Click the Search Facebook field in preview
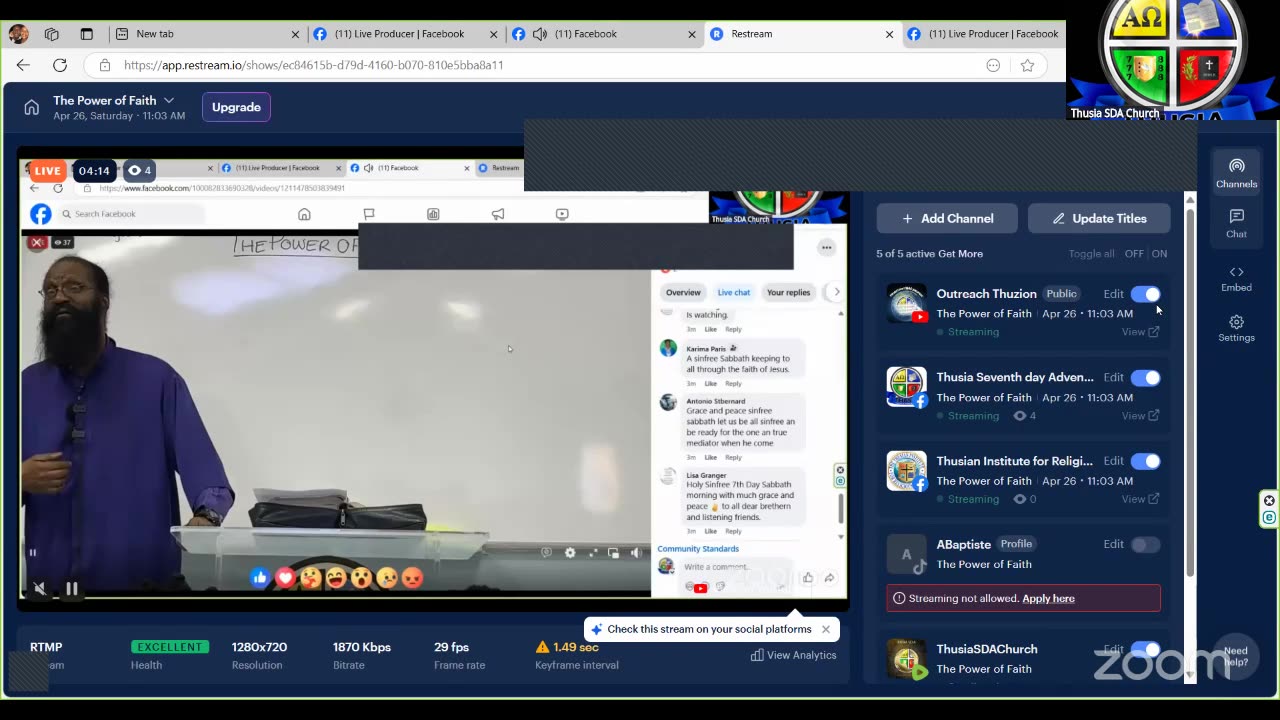Screen dimensions: 1280x720 pyautogui.click(x=131, y=214)
